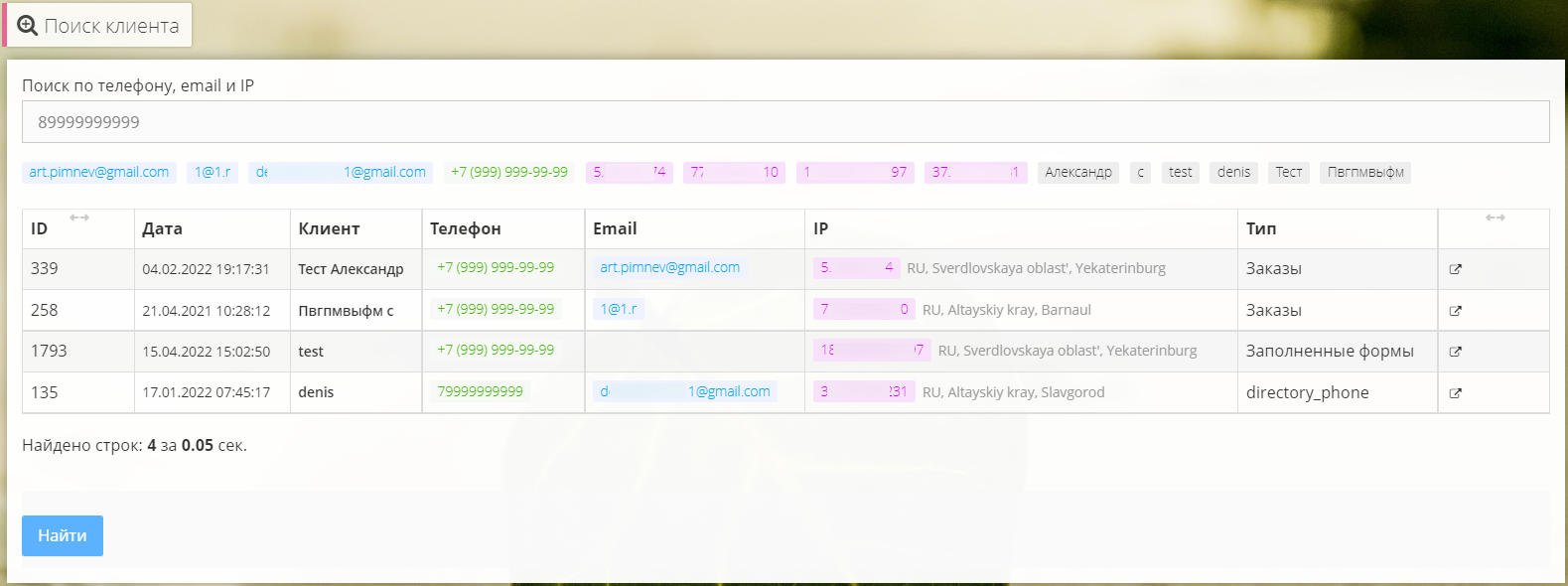Open external link icon for row 1793
This screenshot has width=1568, height=586.
(x=1455, y=352)
